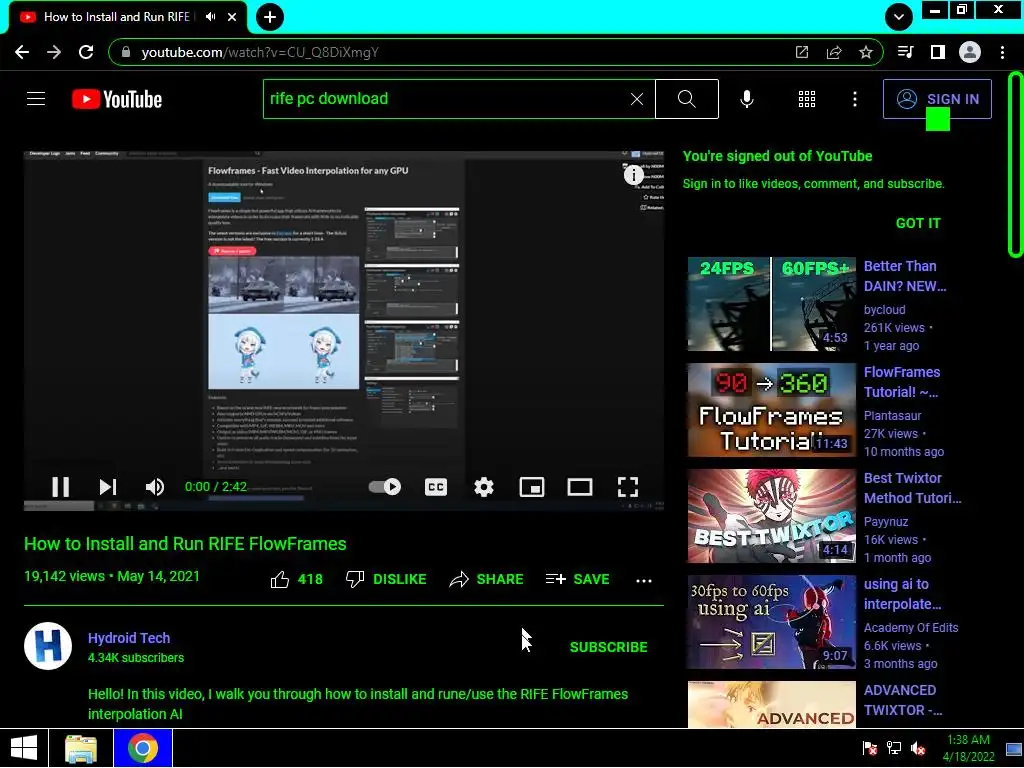1024x768 pixels.
Task: Open the player settings gear
Action: coord(484,487)
